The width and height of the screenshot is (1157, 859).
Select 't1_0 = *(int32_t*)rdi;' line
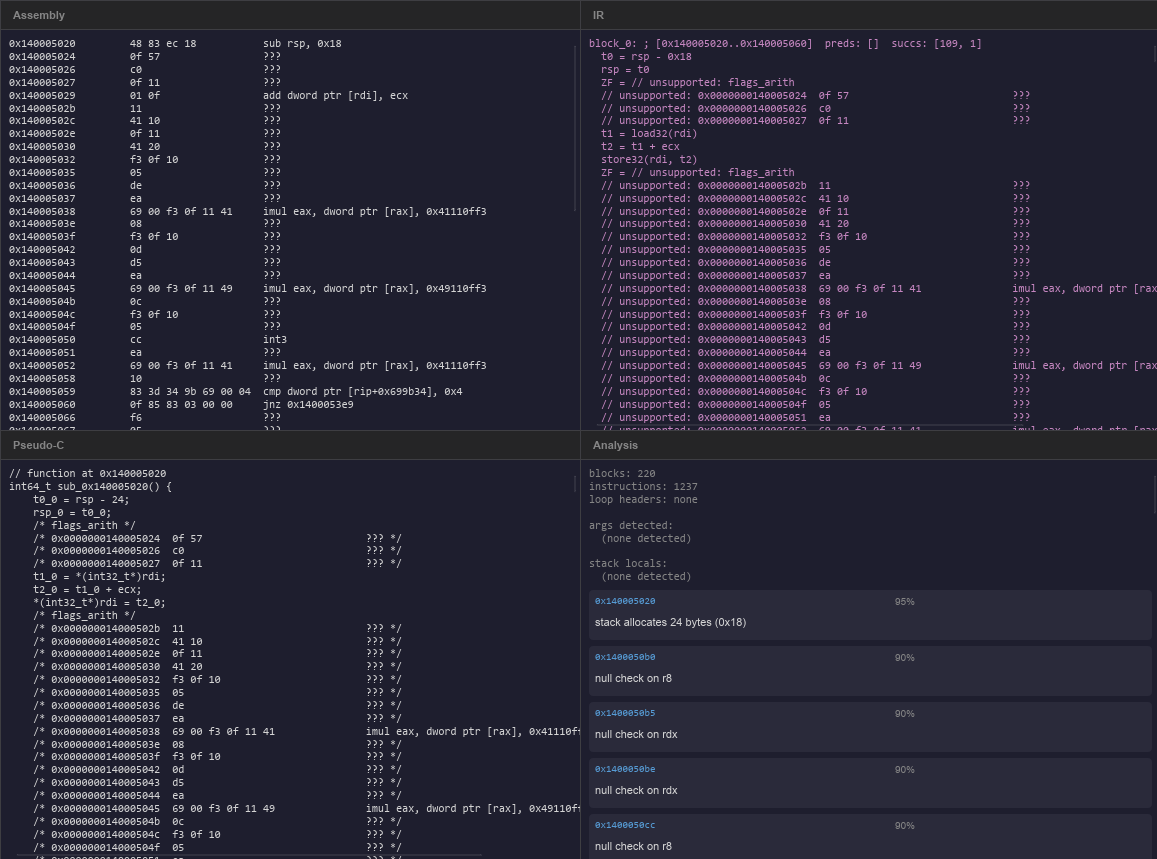(x=100, y=576)
